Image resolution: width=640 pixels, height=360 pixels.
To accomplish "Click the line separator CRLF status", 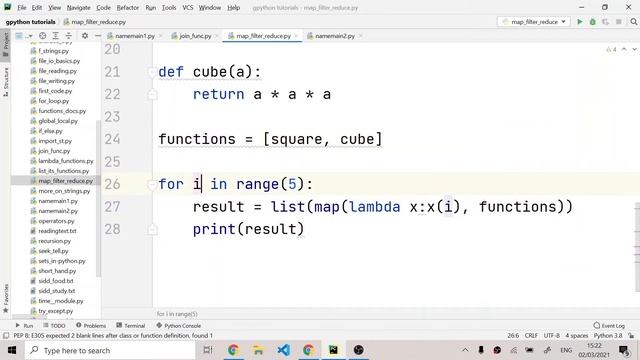I will click(x=531, y=336).
